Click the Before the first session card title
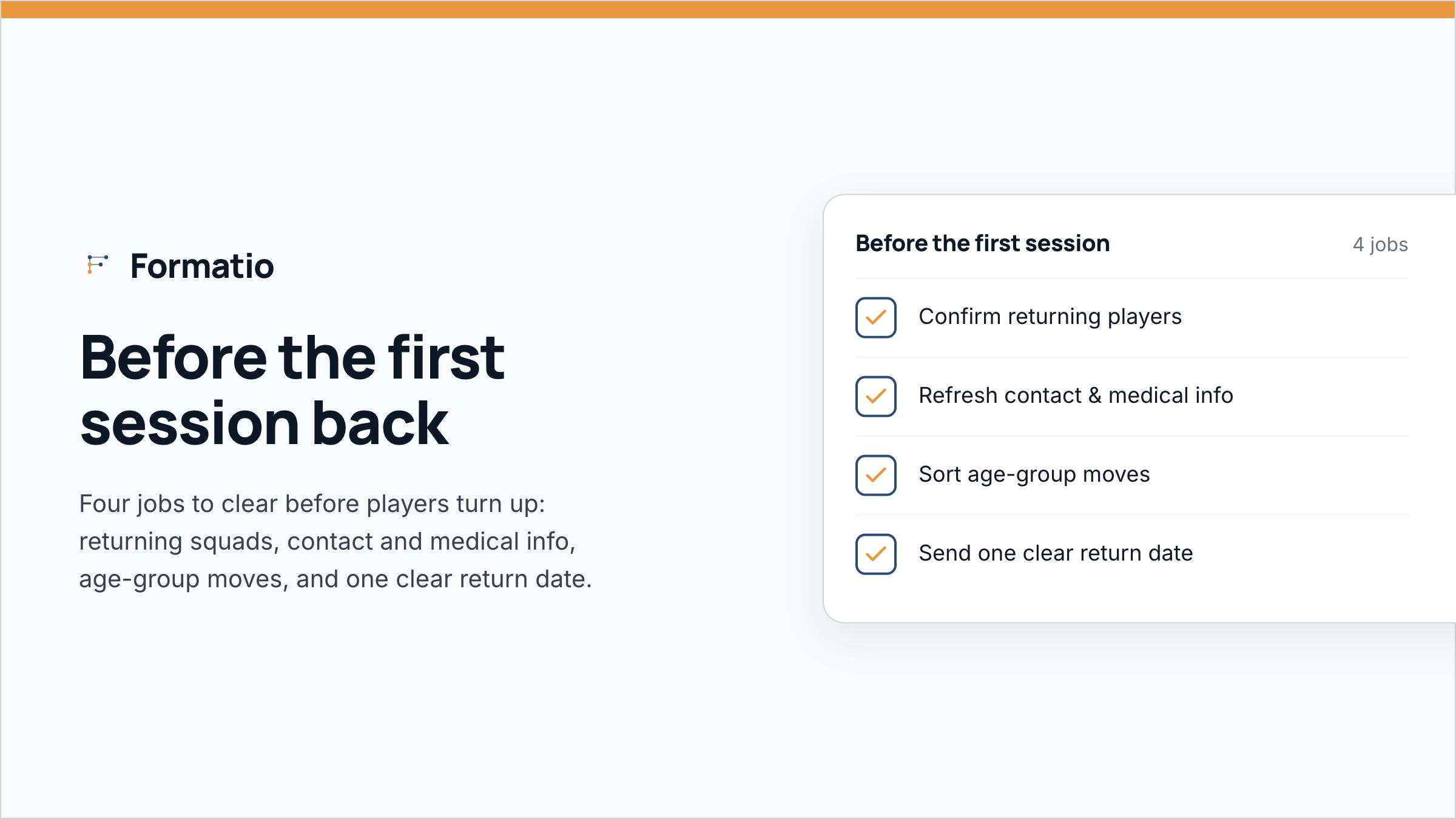1456x819 pixels. 983,243
